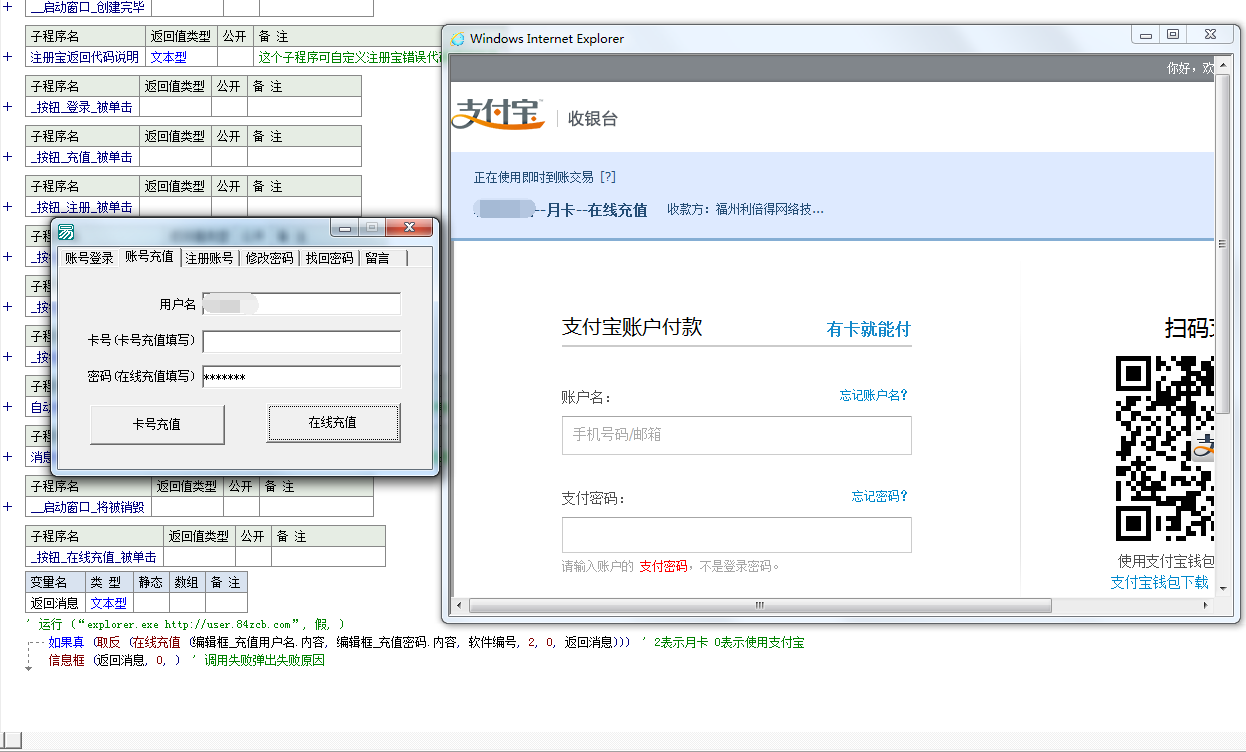Image resolution: width=1246 pixels, height=752 pixels.
Task: Click the 卡号充值 button
Action: pyautogui.click(x=157, y=424)
